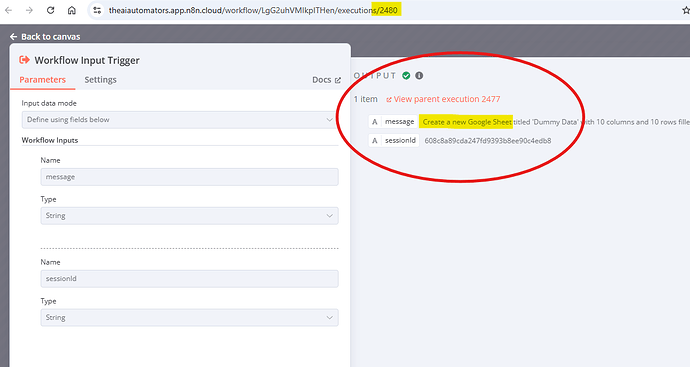Viewport: 690px width, 367px height.
Task: Click the message value 'Create a new Google Sheet'
Action: (466, 122)
